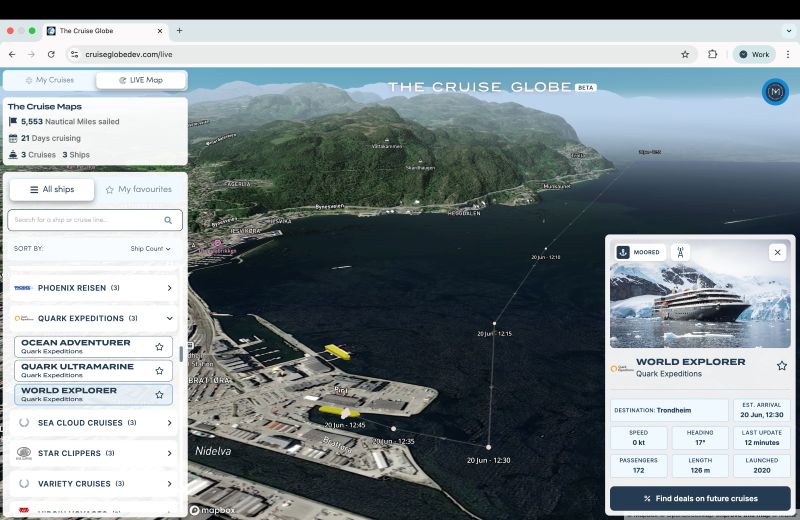Click the antenna signal icon on ship card

point(680,252)
